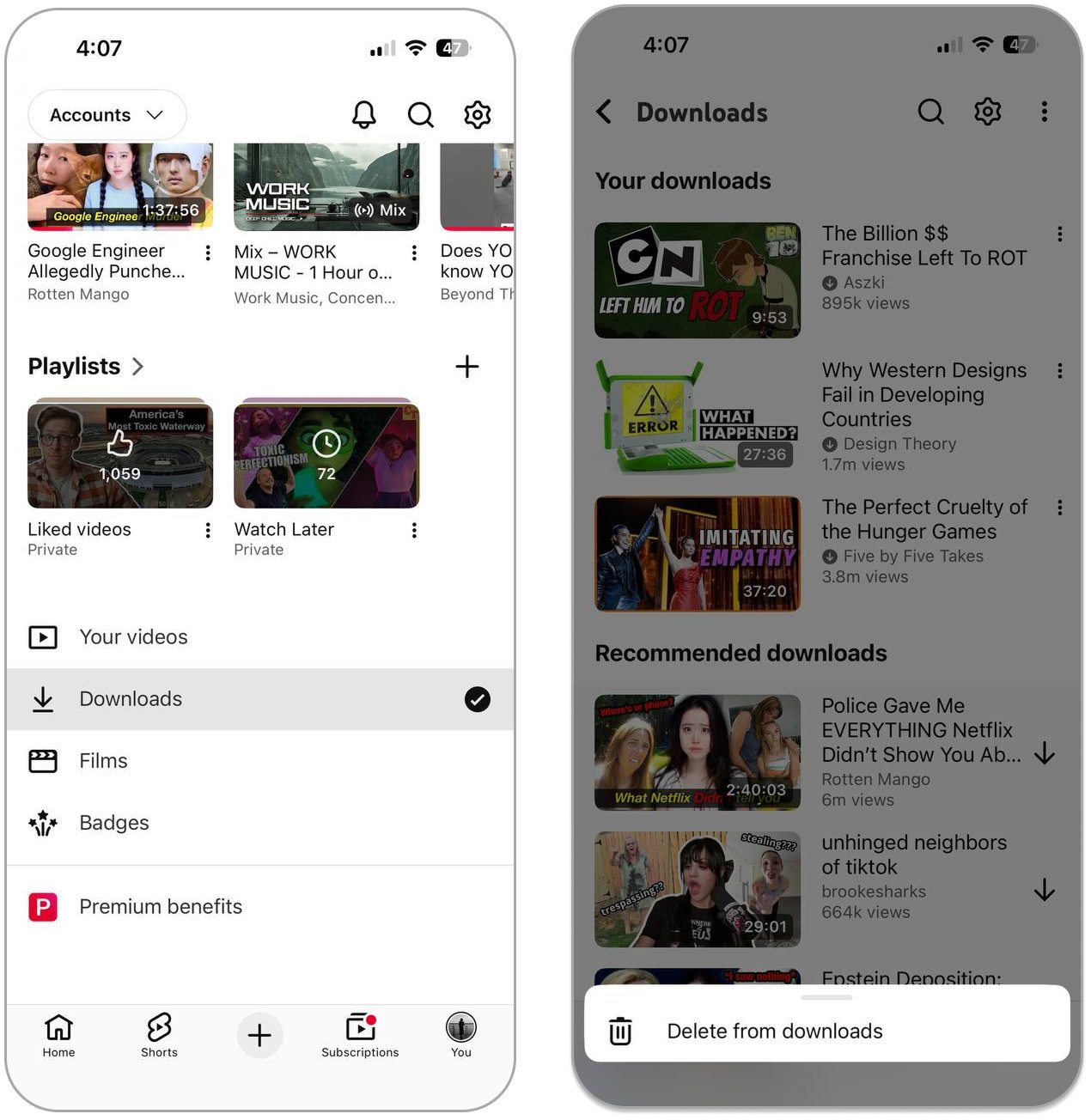Tap 'Five by Five Takes' channel name
The width and height of the screenshot is (1091, 1120).
(x=913, y=556)
